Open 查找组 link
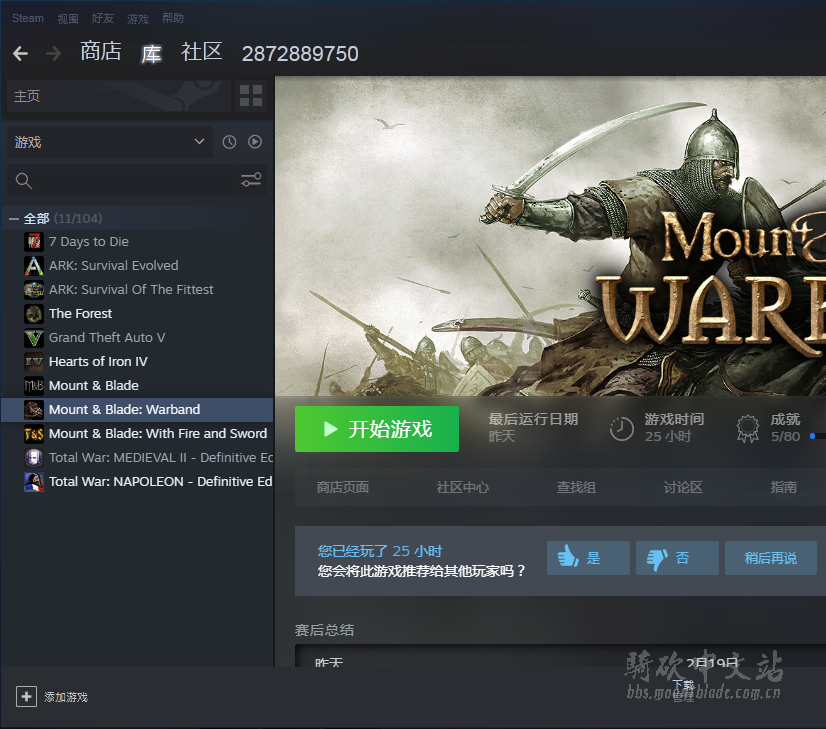 click(x=576, y=487)
